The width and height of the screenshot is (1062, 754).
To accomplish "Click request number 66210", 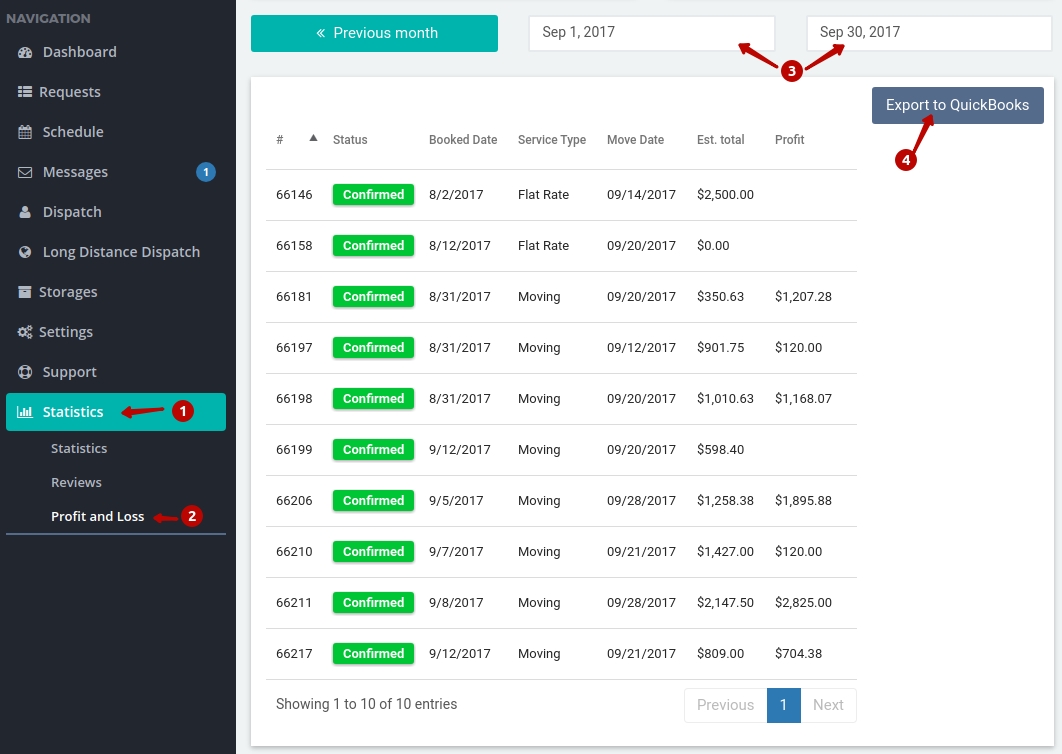I will click(x=294, y=551).
